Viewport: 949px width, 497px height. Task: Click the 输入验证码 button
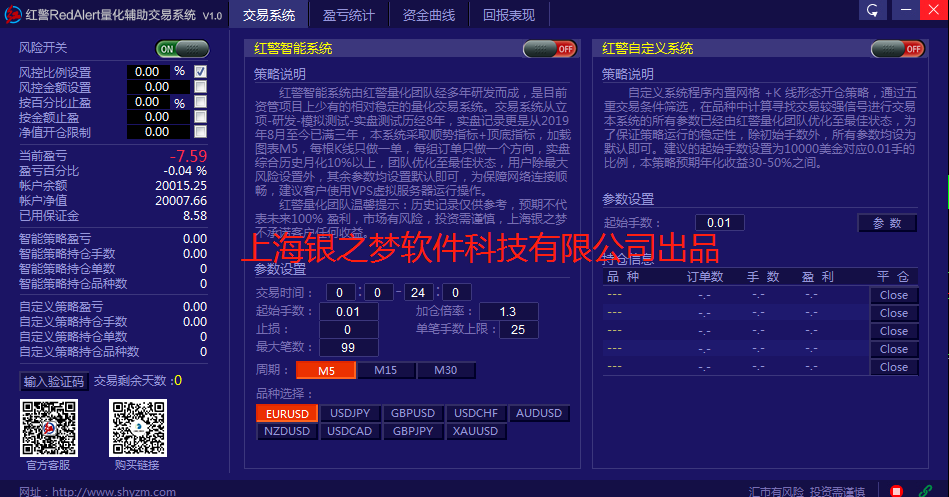[x=54, y=381]
